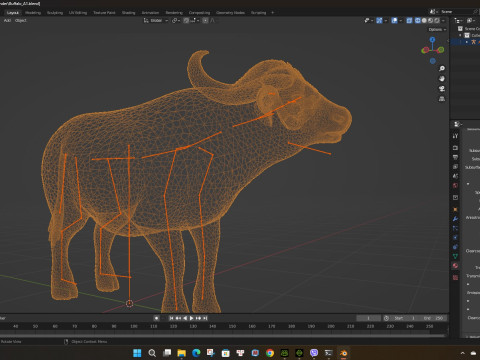
Task: Select wireframe viewport shading
Action: (x=418, y=20)
